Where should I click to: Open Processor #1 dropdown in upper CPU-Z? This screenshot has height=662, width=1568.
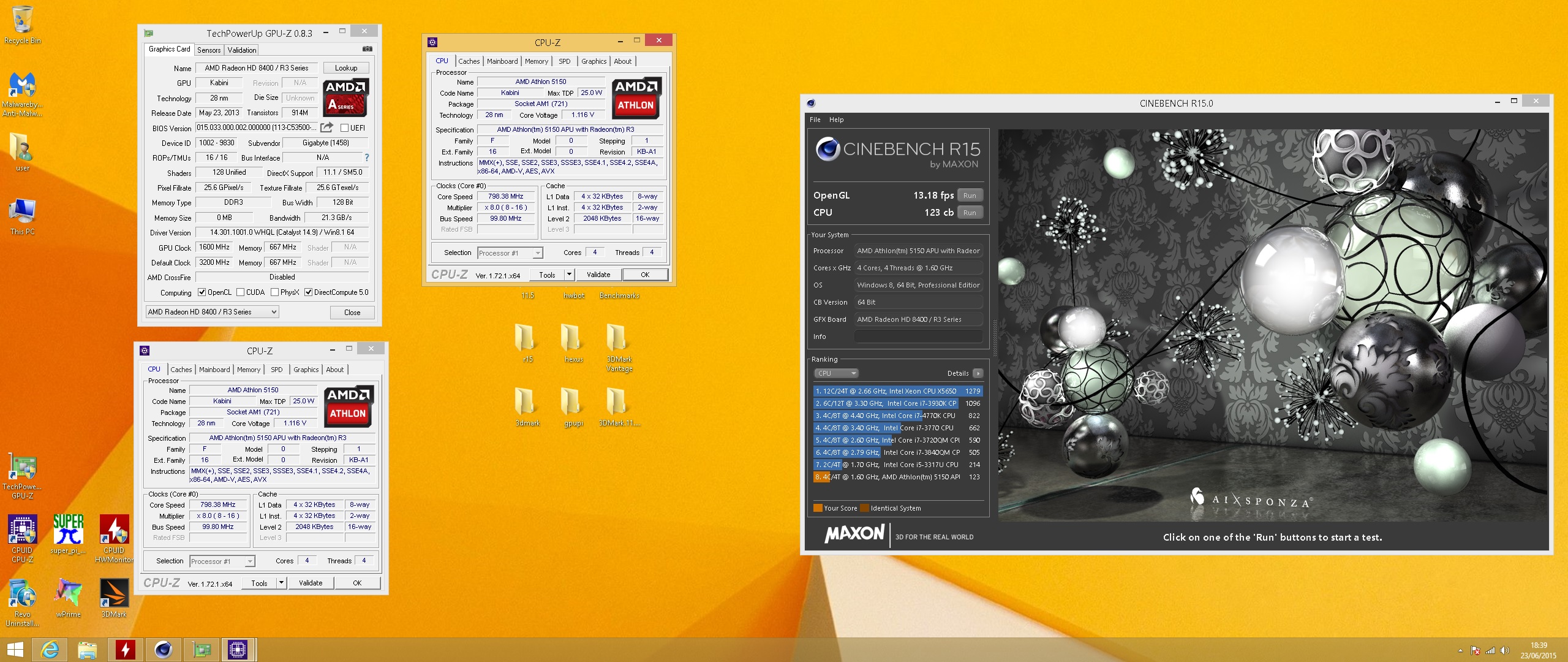510,253
